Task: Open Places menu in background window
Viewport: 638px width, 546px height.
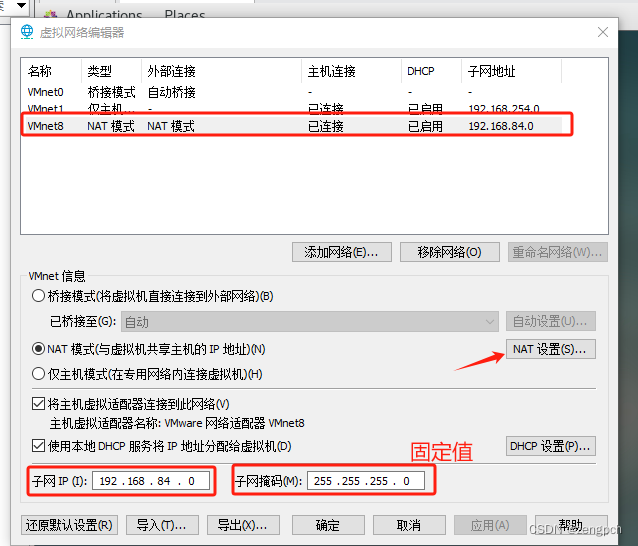Action: (185, 14)
